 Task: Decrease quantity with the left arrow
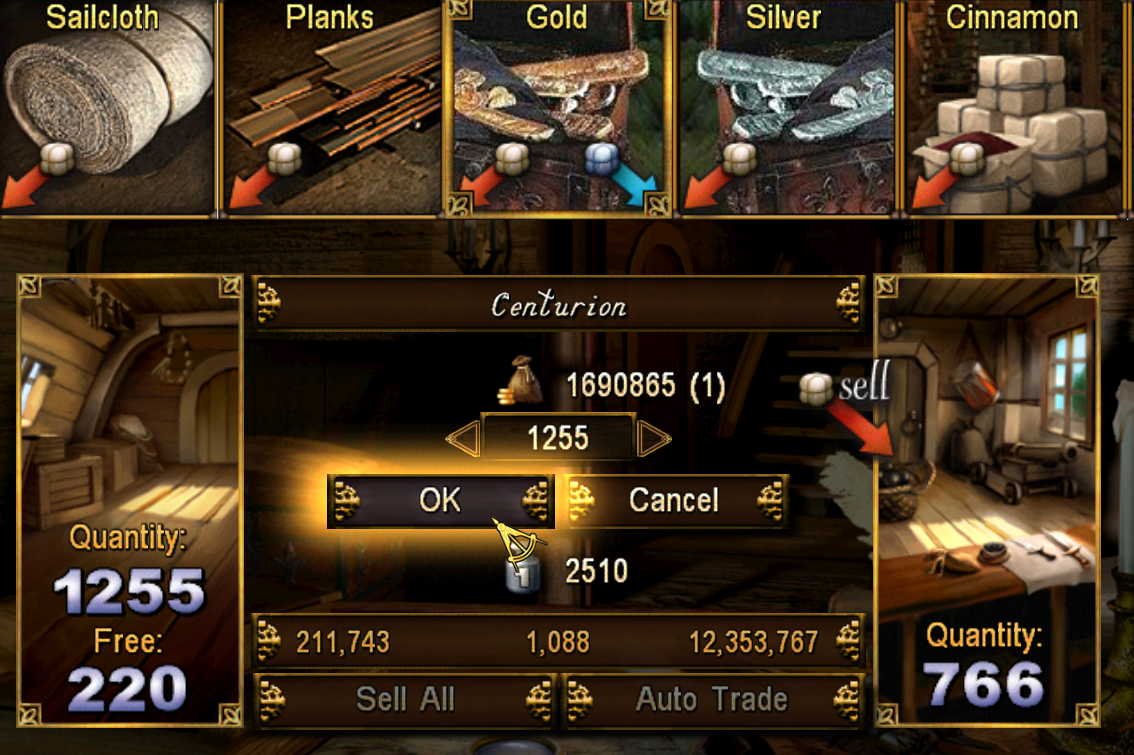click(x=463, y=439)
